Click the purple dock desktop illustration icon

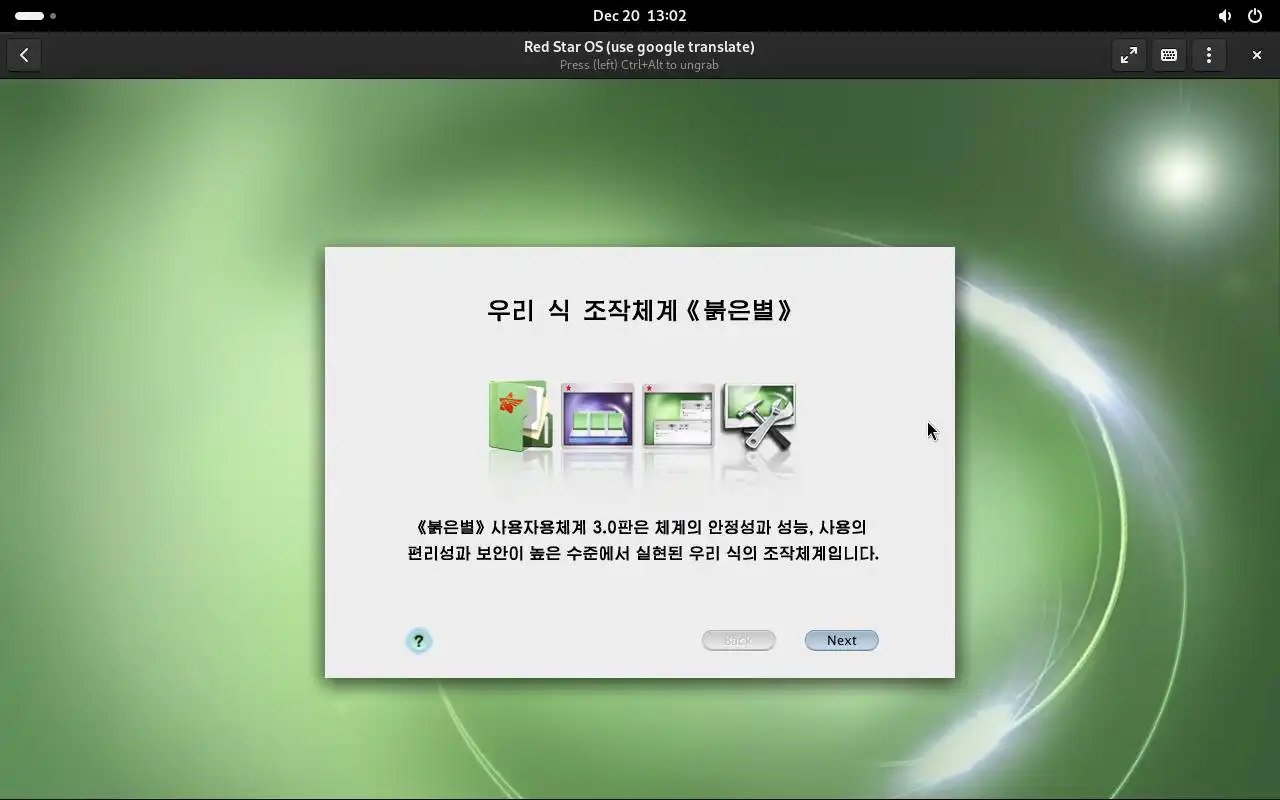coord(598,416)
